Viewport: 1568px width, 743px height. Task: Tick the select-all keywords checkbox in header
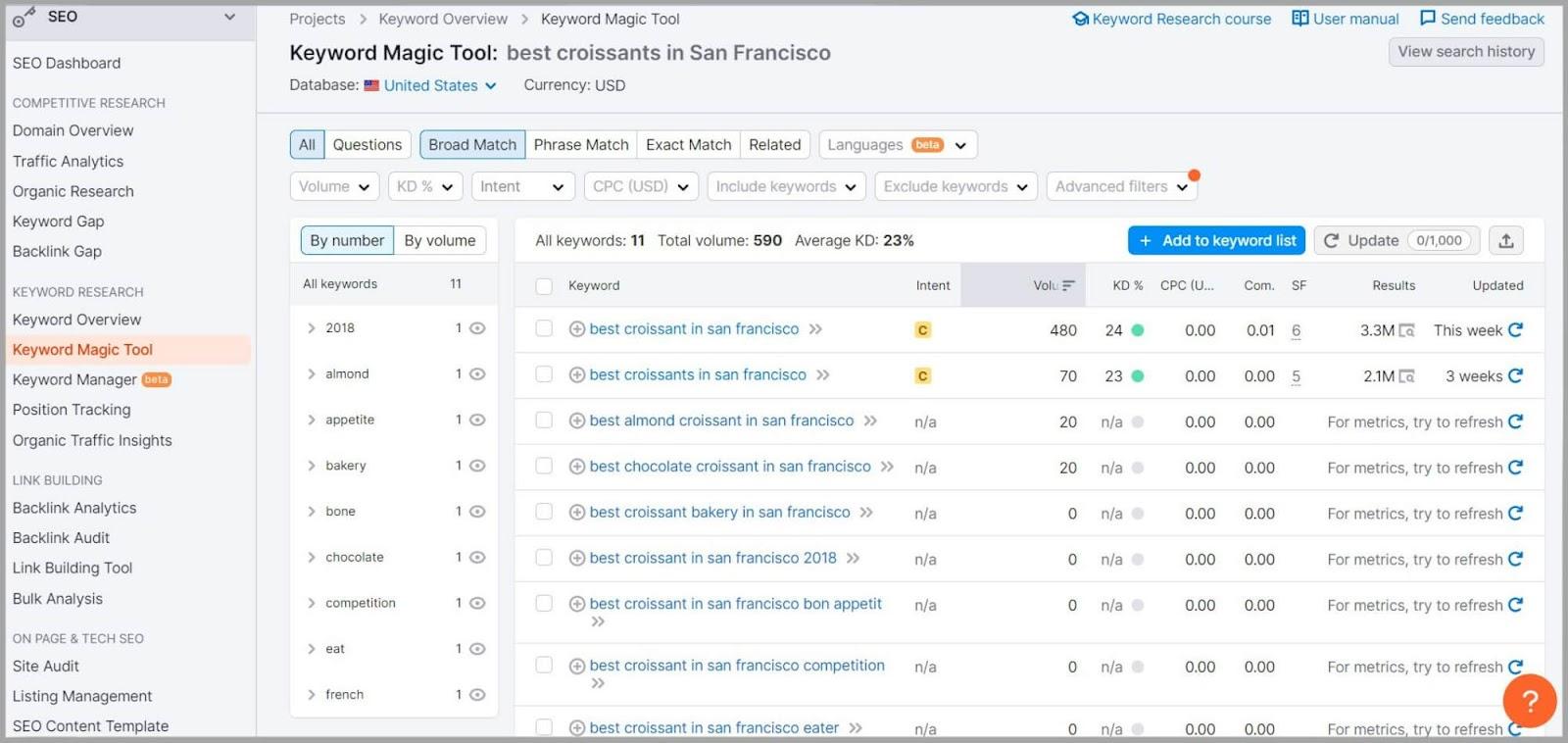coord(544,286)
